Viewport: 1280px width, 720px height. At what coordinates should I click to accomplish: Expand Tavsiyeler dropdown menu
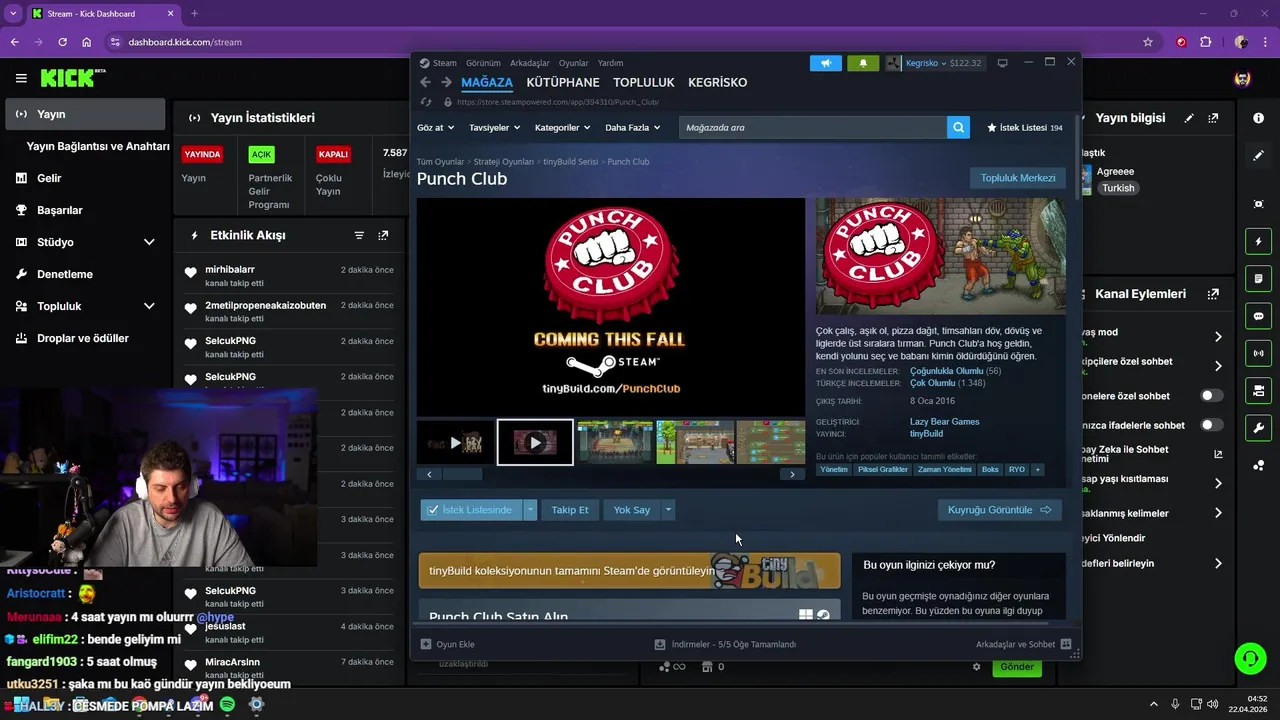tap(495, 128)
